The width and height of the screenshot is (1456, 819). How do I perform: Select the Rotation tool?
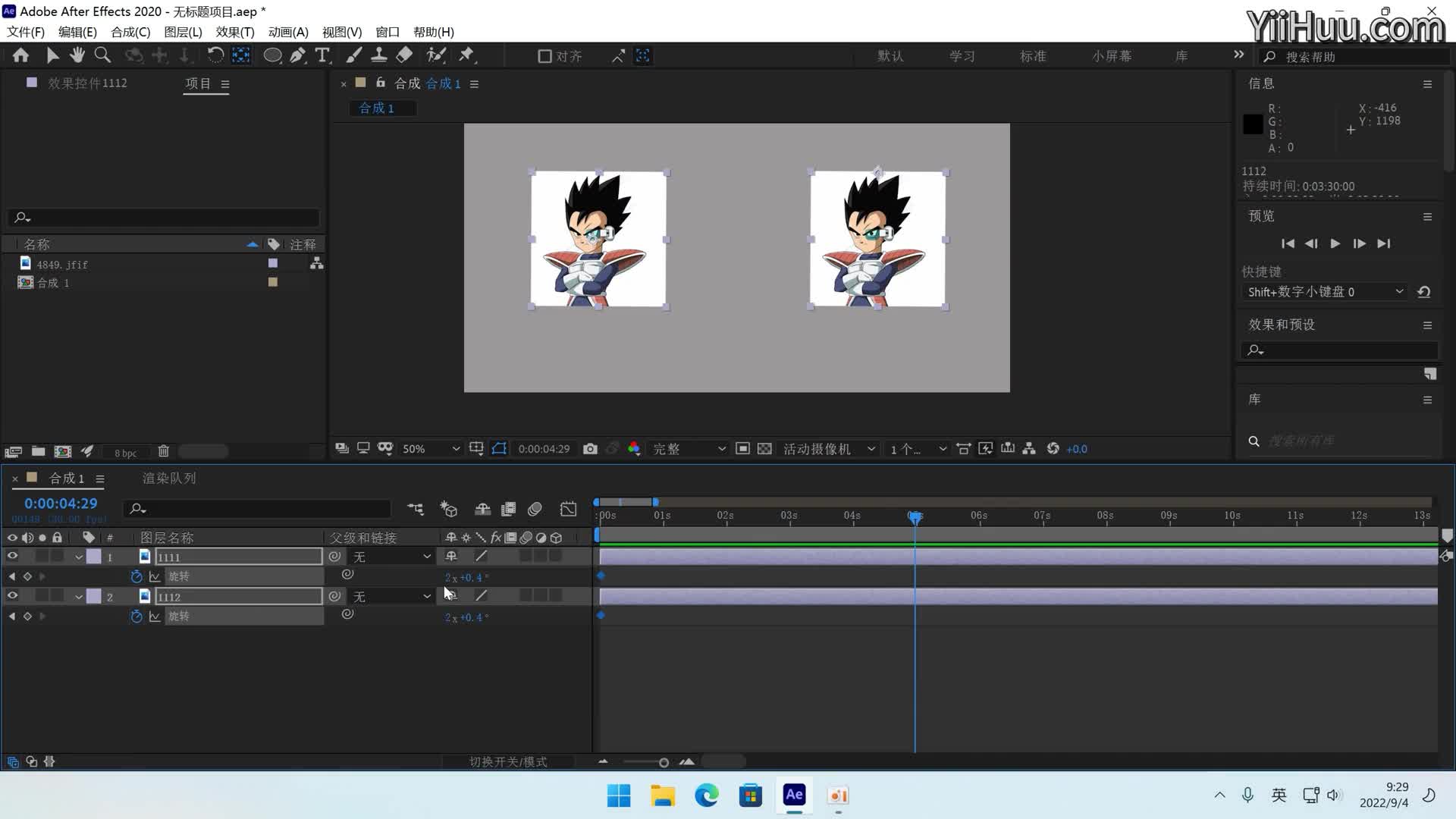215,55
